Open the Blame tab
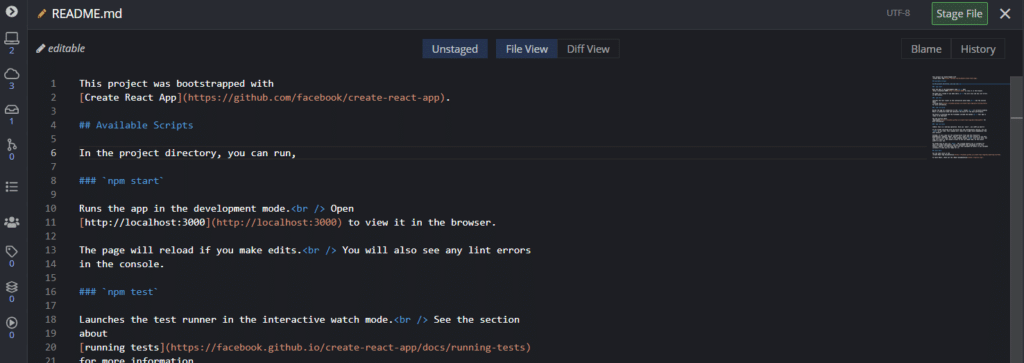This screenshot has height=363, width=1024. click(926, 49)
